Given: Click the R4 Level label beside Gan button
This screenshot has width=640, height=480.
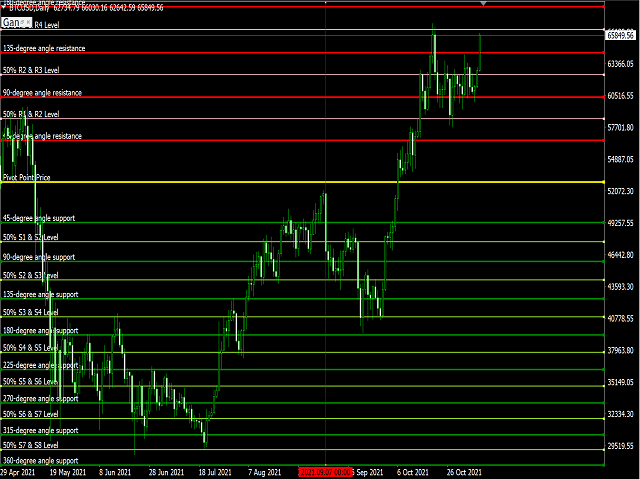Looking at the screenshot, I should point(47,23).
